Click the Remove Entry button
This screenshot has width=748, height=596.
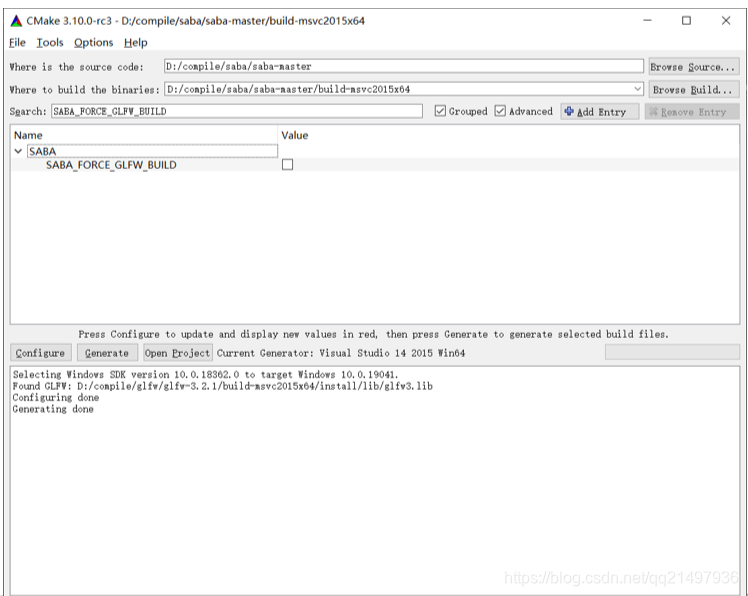tap(692, 112)
